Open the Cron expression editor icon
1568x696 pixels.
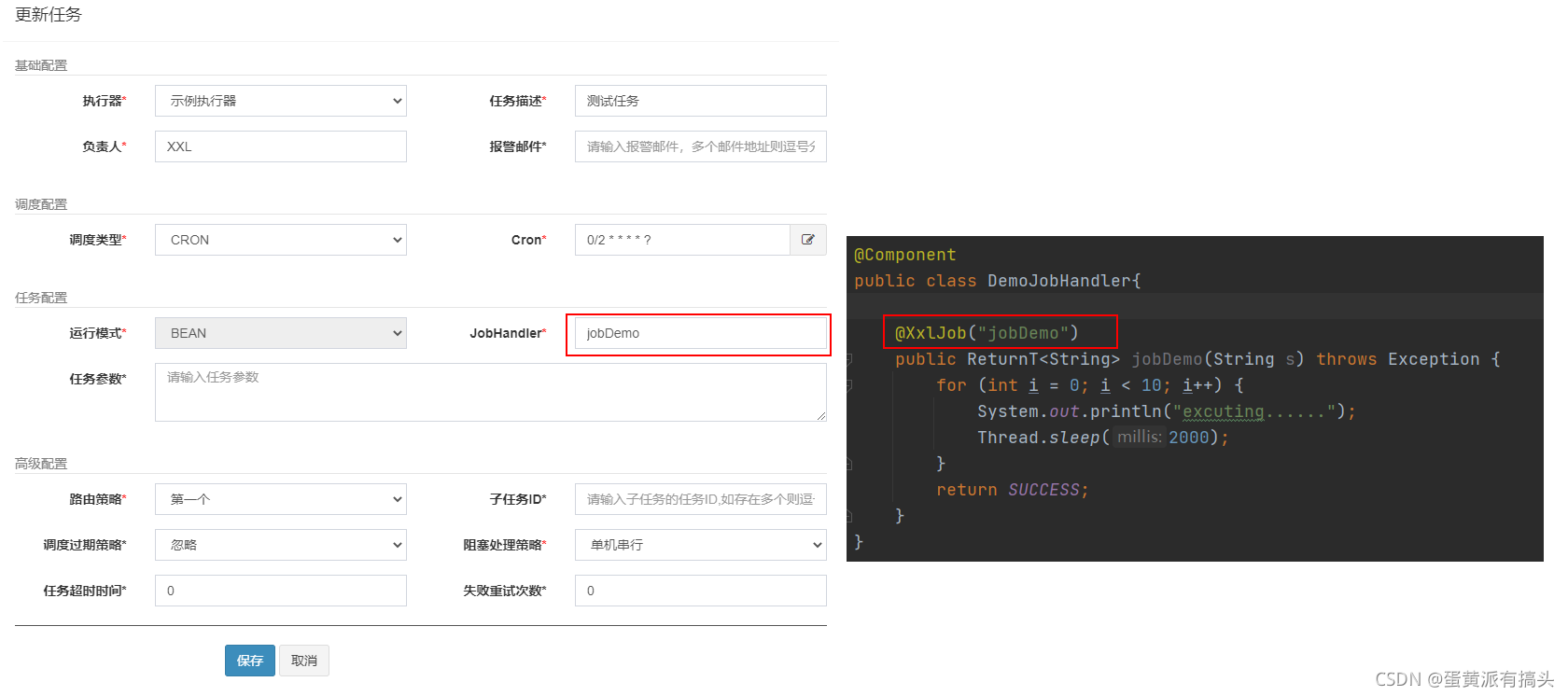tap(808, 240)
